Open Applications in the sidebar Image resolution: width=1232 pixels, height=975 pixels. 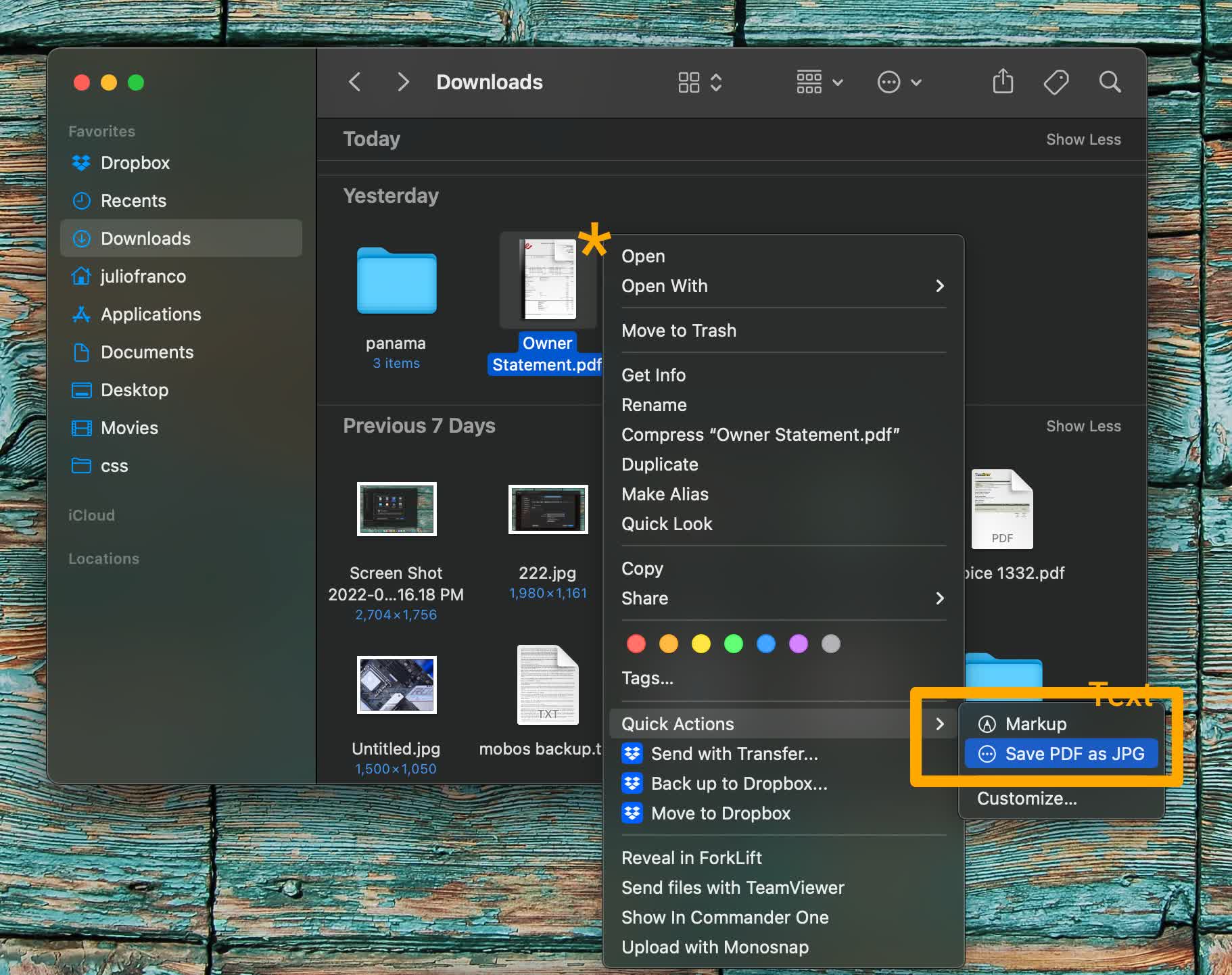click(150, 314)
